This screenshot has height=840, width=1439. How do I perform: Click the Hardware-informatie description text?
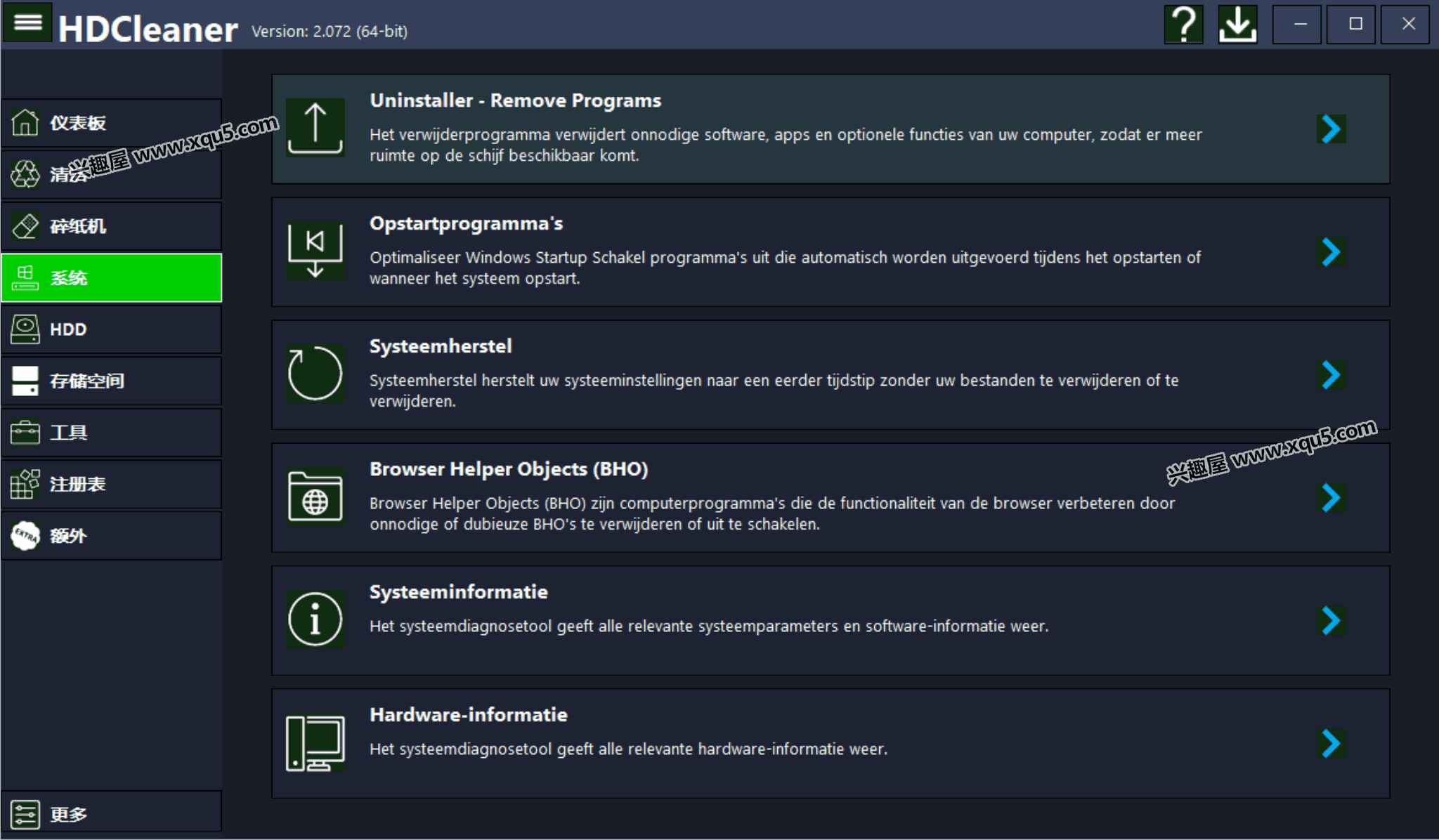628,749
